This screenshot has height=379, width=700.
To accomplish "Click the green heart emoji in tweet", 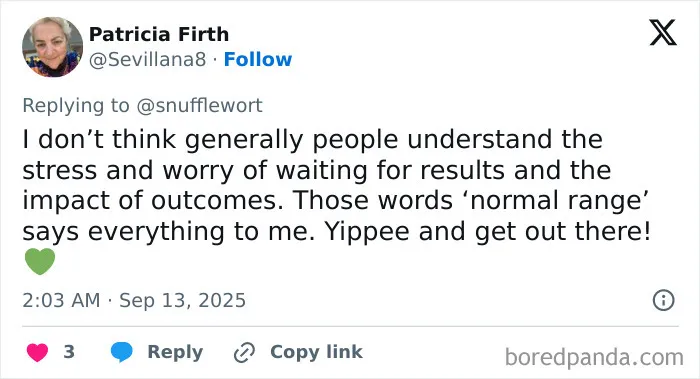I will coord(40,262).
